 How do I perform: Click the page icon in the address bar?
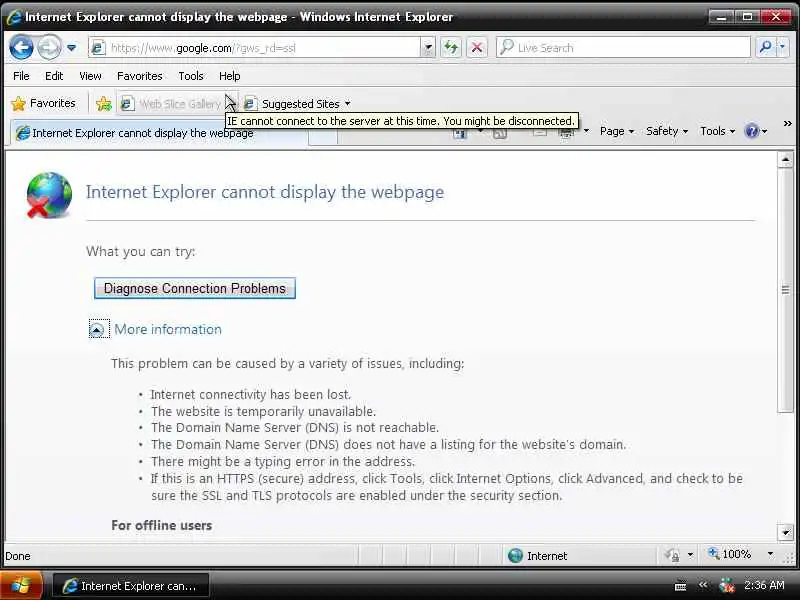coord(97,48)
